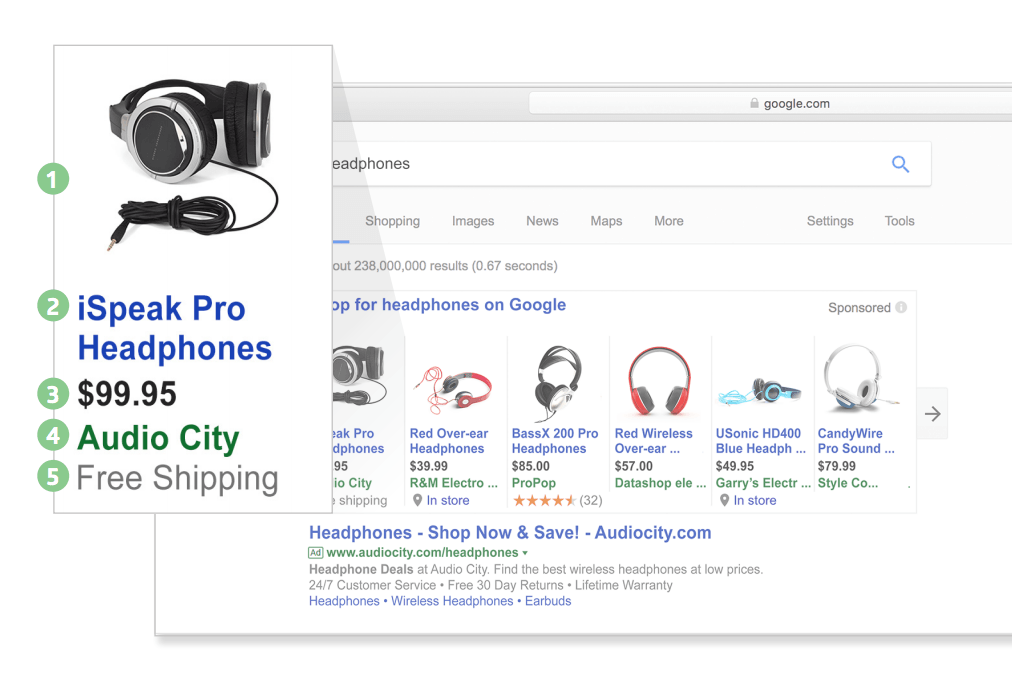1012x688 pixels.
Task: Click the padlock icon in address bar
Action: click(x=754, y=104)
